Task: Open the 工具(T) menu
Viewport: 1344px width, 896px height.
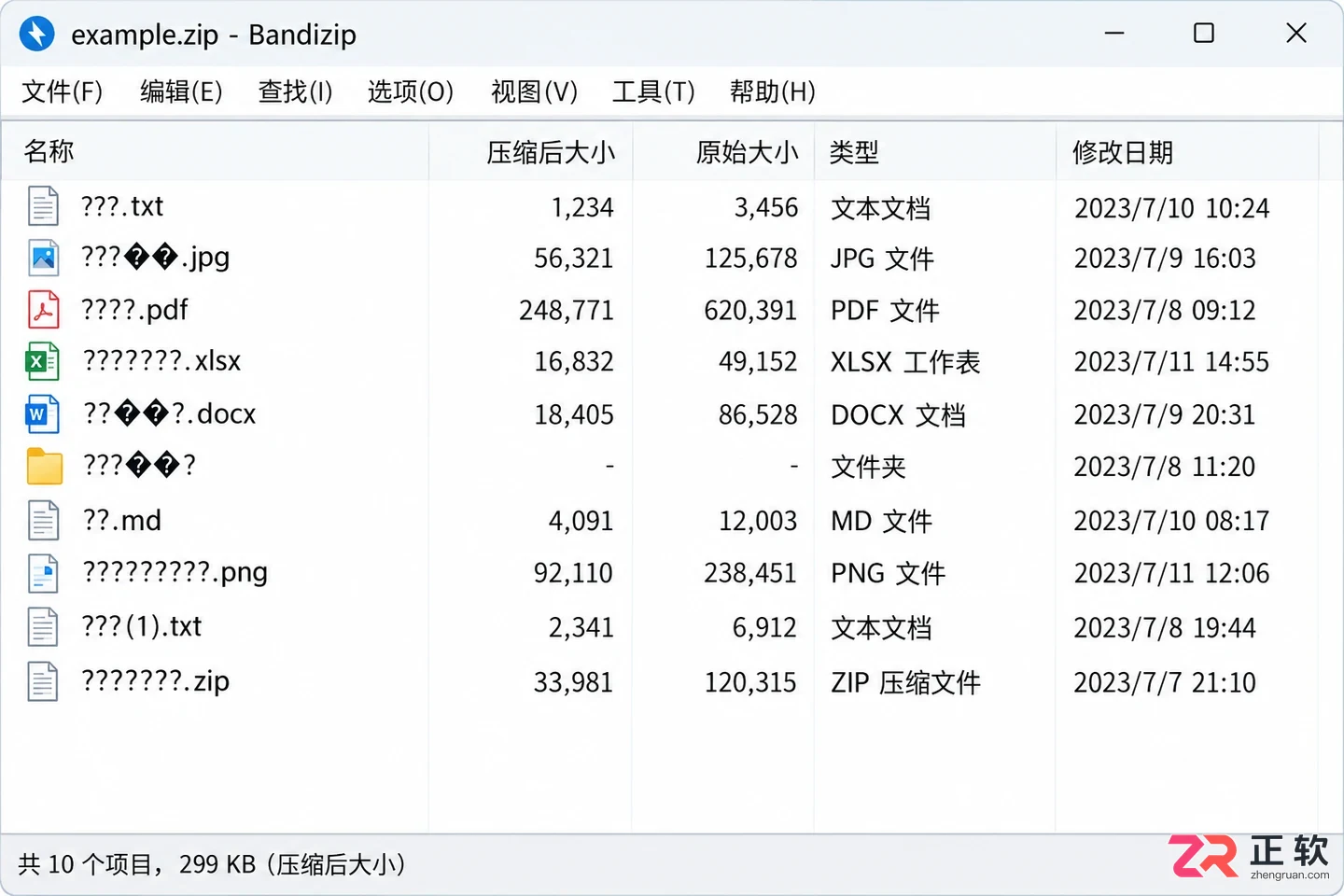Action: tap(653, 91)
